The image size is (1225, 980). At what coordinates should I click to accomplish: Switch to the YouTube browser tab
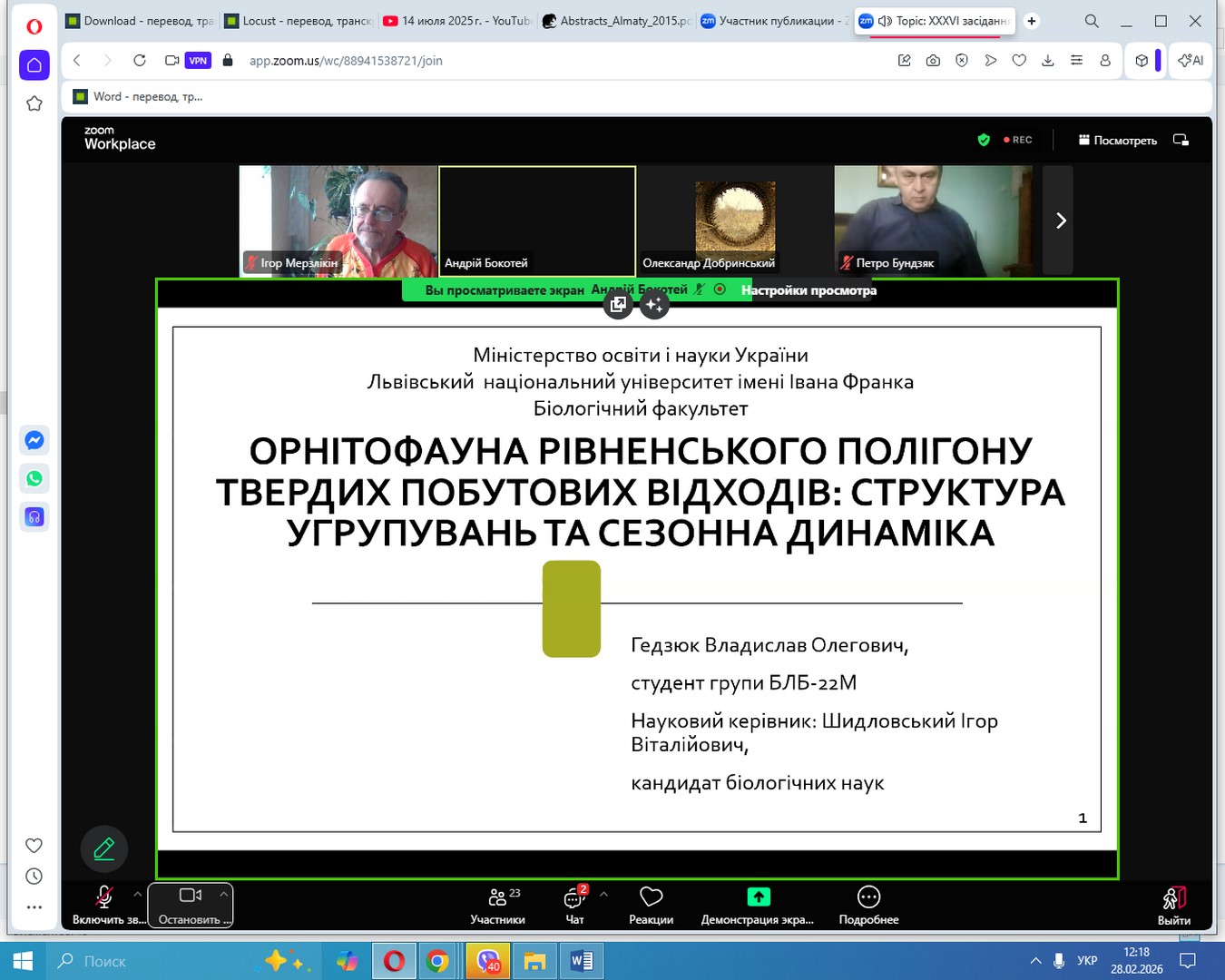tap(456, 21)
